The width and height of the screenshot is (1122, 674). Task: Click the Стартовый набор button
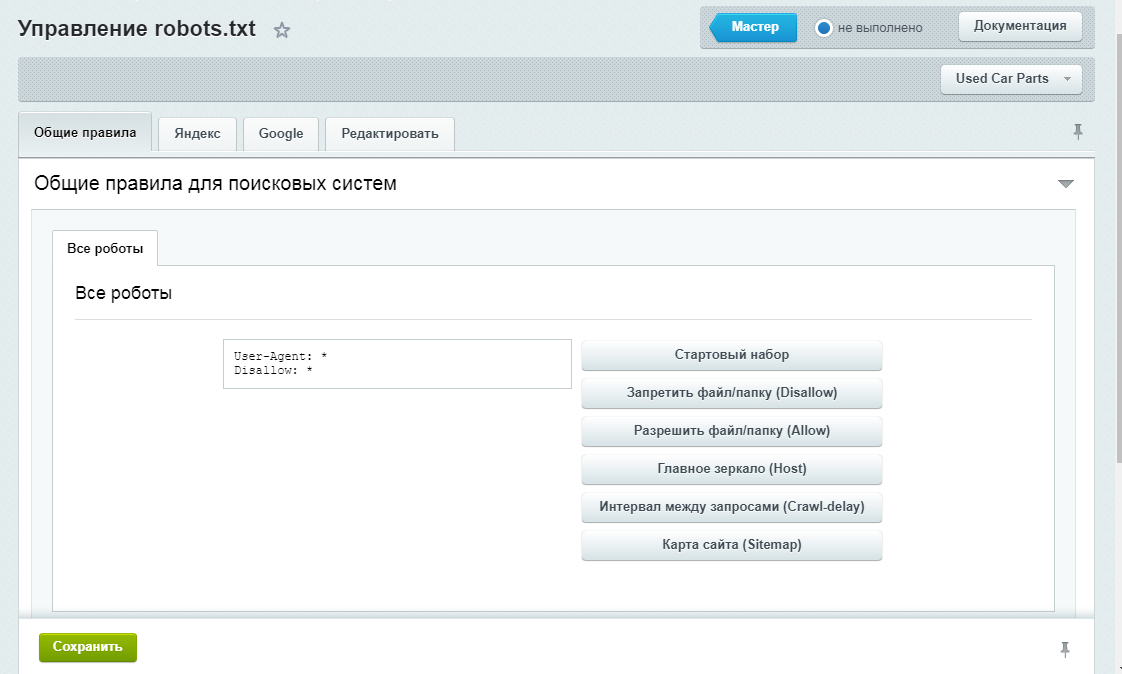(x=731, y=355)
